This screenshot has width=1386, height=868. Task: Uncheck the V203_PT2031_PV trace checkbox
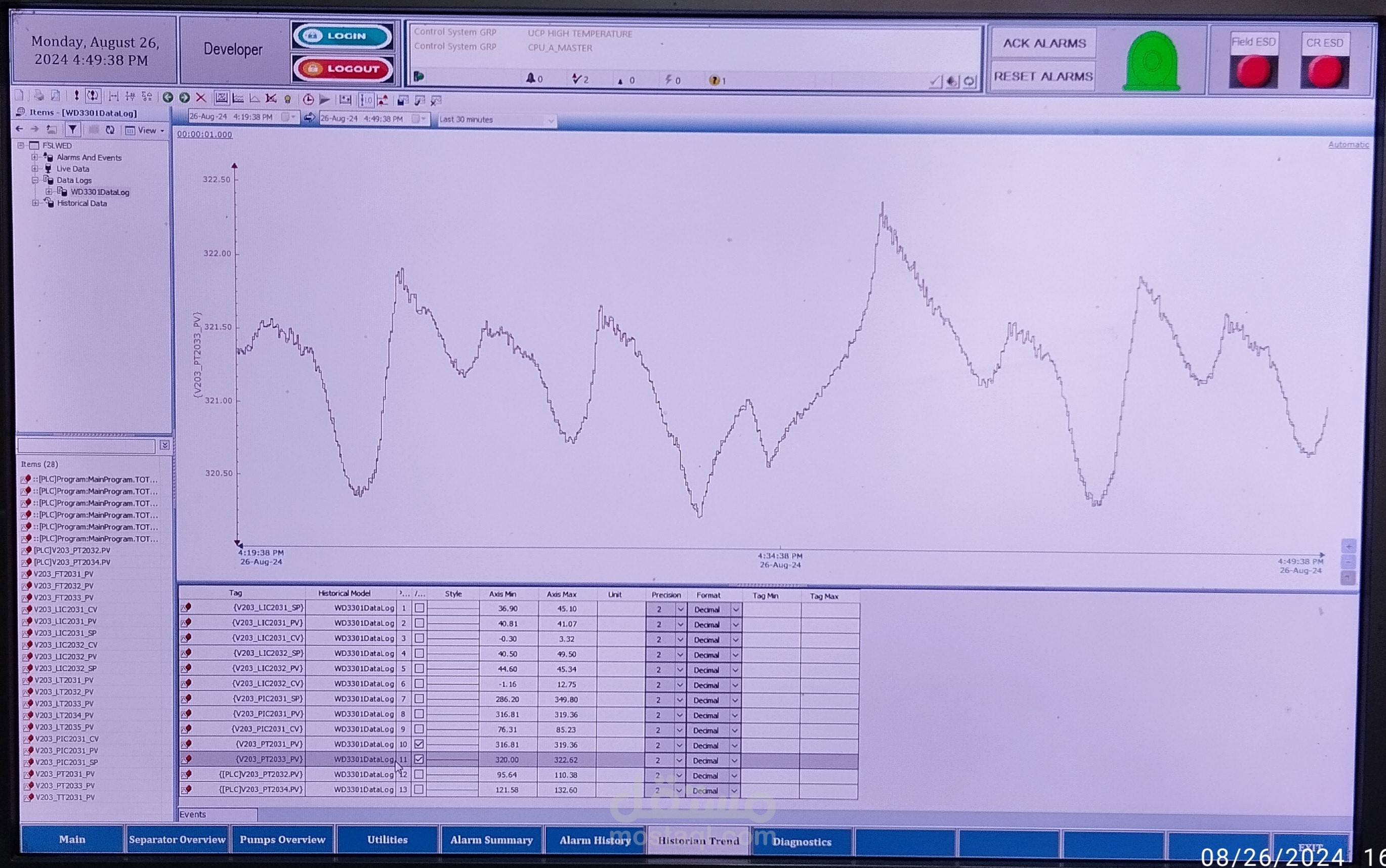point(419,744)
